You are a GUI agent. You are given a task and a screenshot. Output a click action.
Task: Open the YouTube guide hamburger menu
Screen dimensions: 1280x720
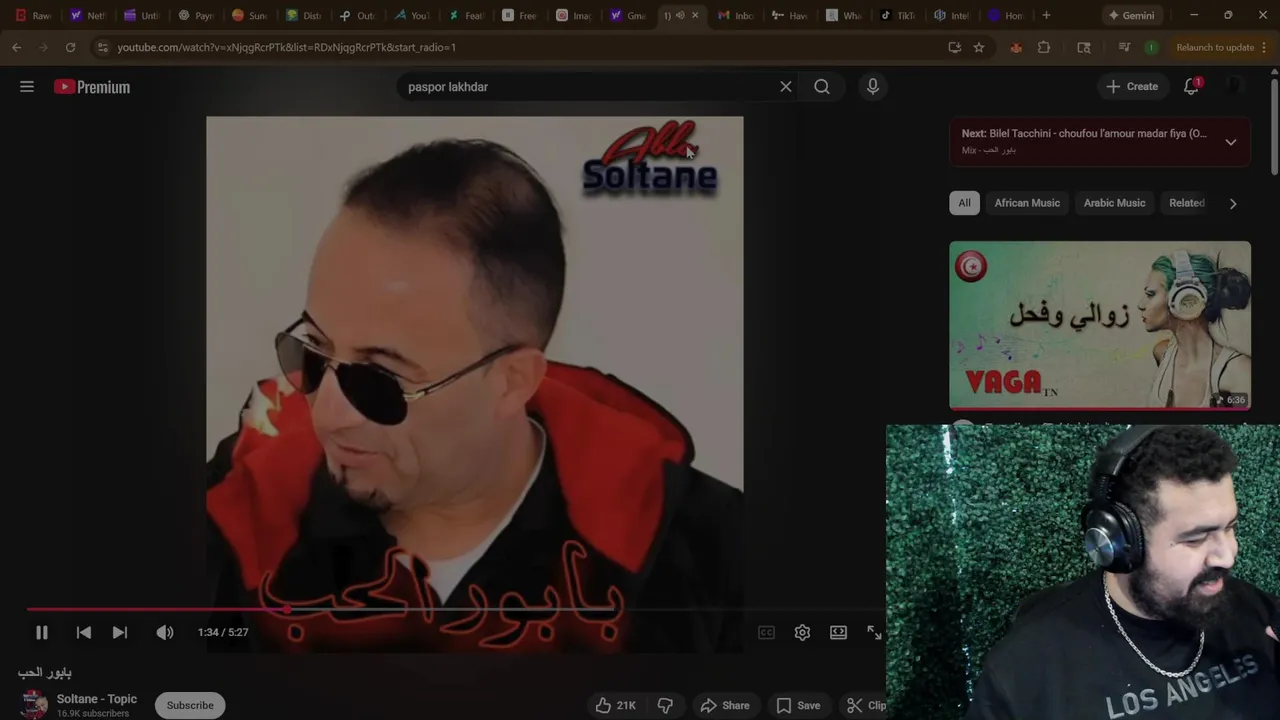(27, 87)
